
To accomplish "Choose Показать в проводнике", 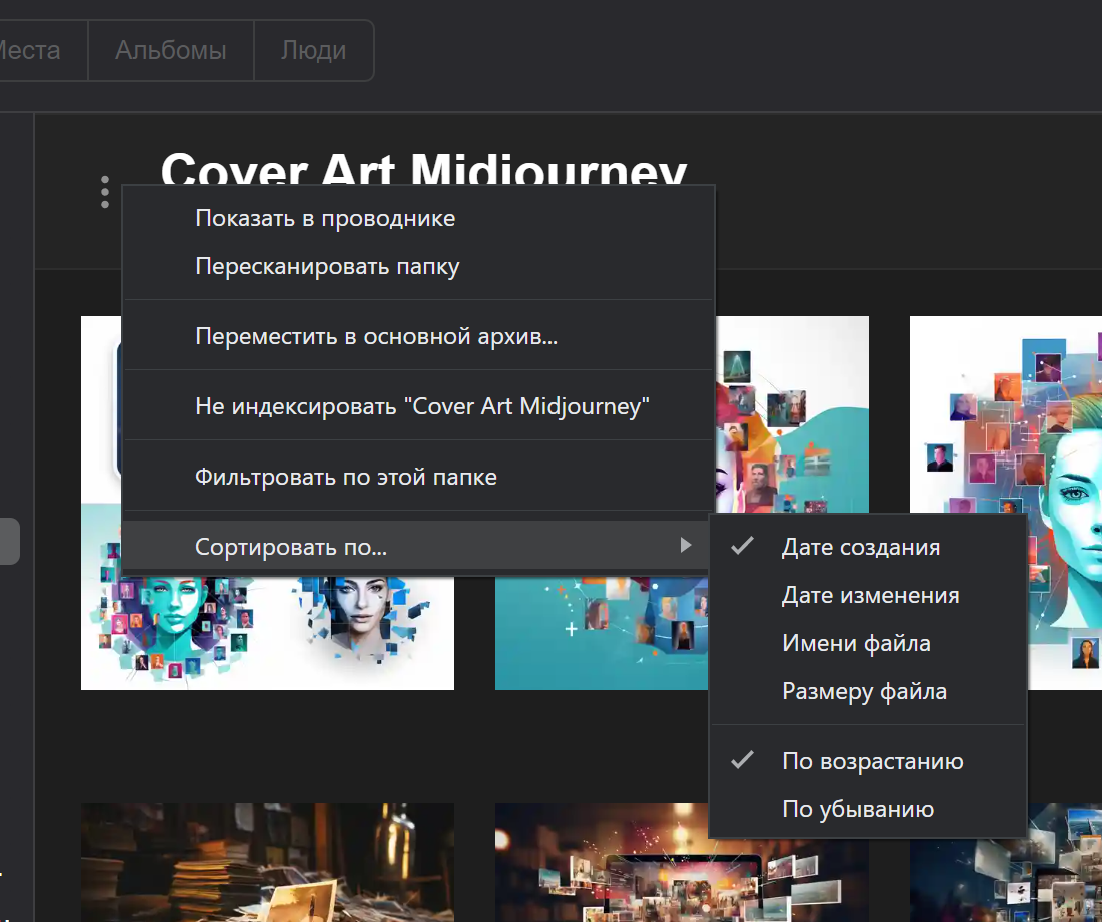I will pyautogui.click(x=419, y=219).
